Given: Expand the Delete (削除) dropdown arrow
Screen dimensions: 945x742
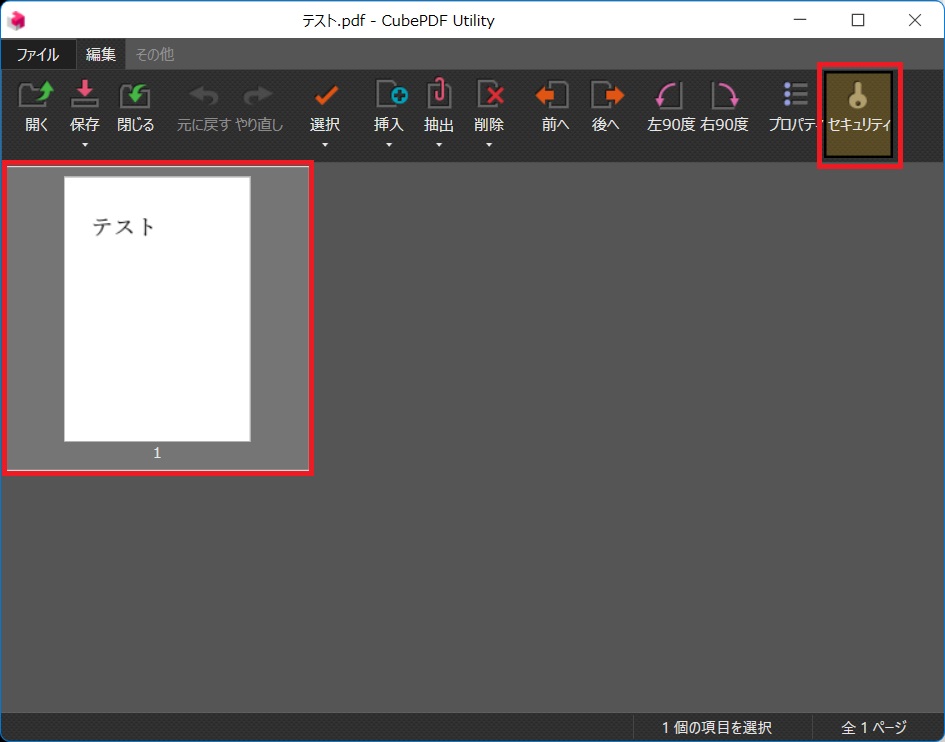Looking at the screenshot, I should [489, 145].
